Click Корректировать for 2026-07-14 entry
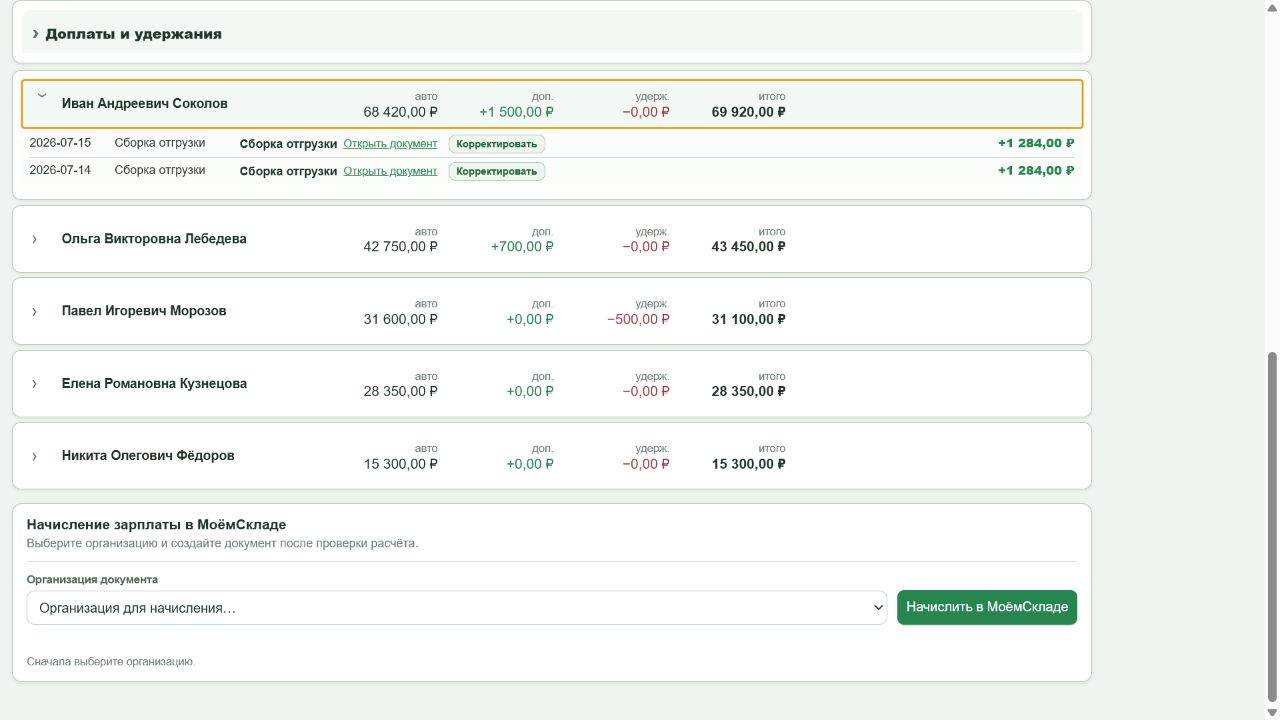 pos(497,171)
